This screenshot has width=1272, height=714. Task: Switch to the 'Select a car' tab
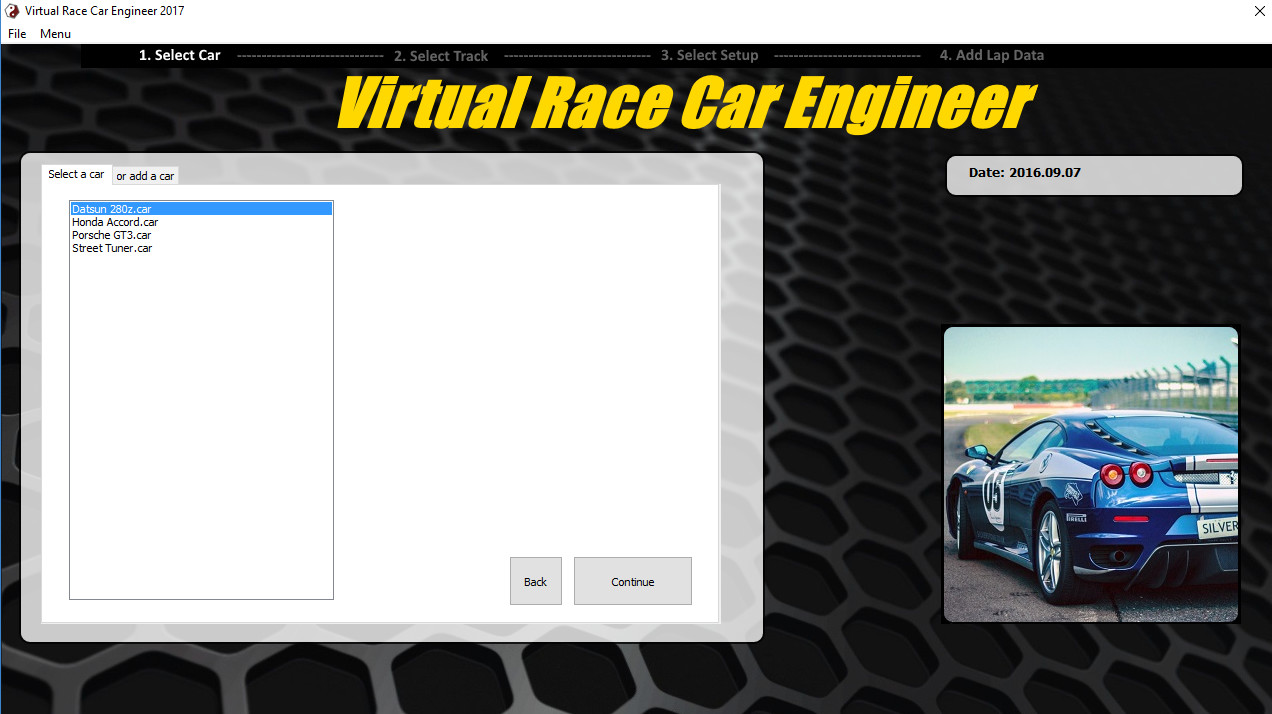76,174
